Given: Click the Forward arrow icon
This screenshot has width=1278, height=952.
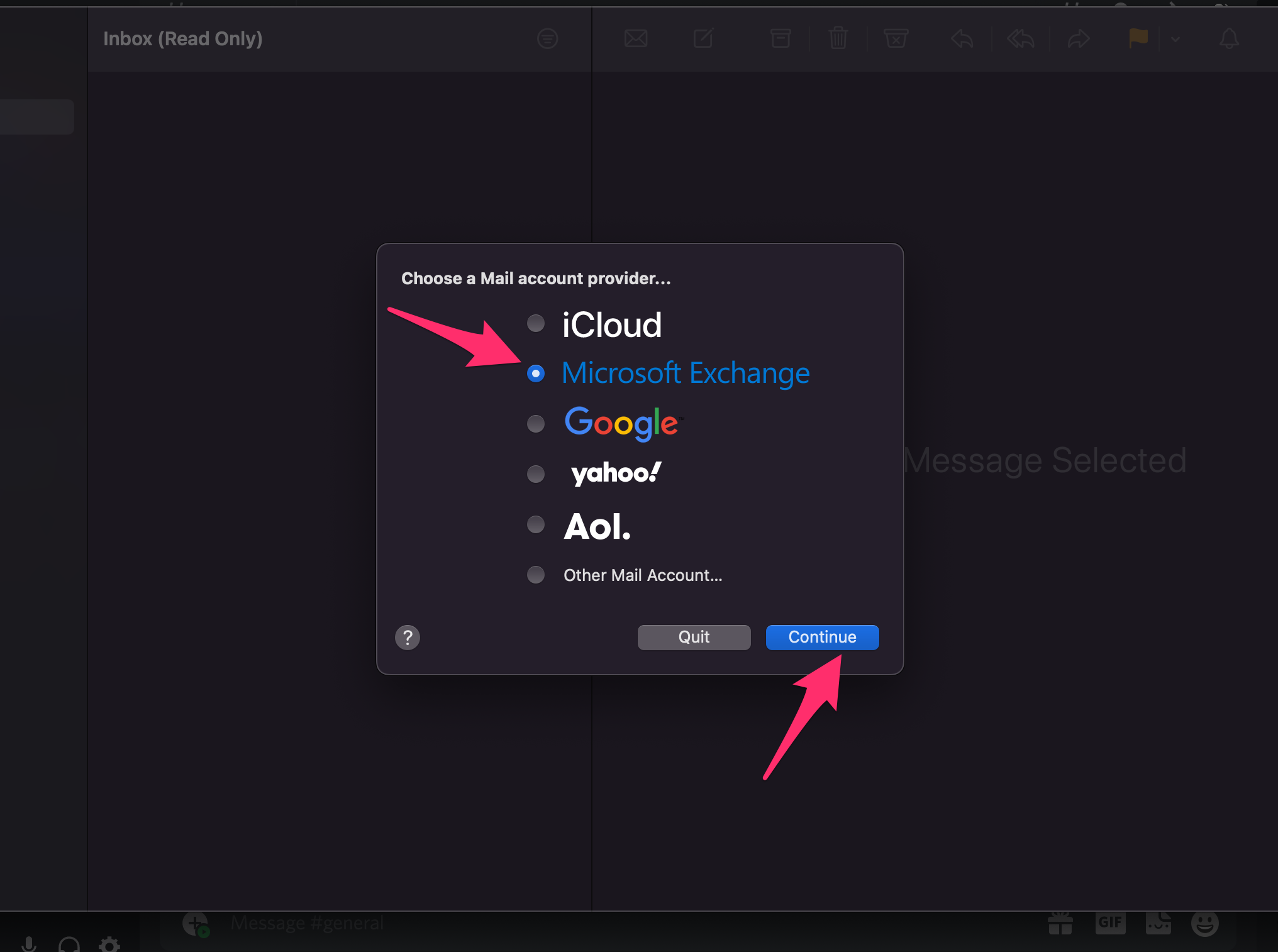Looking at the screenshot, I should click(x=1079, y=39).
